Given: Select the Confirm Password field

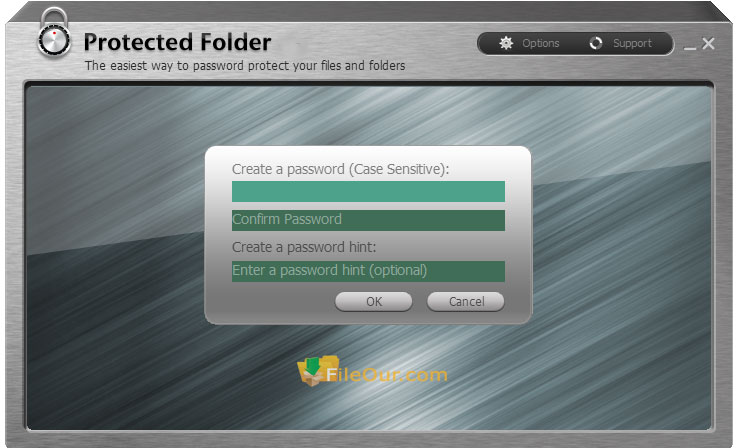Looking at the screenshot, I should [x=368, y=220].
